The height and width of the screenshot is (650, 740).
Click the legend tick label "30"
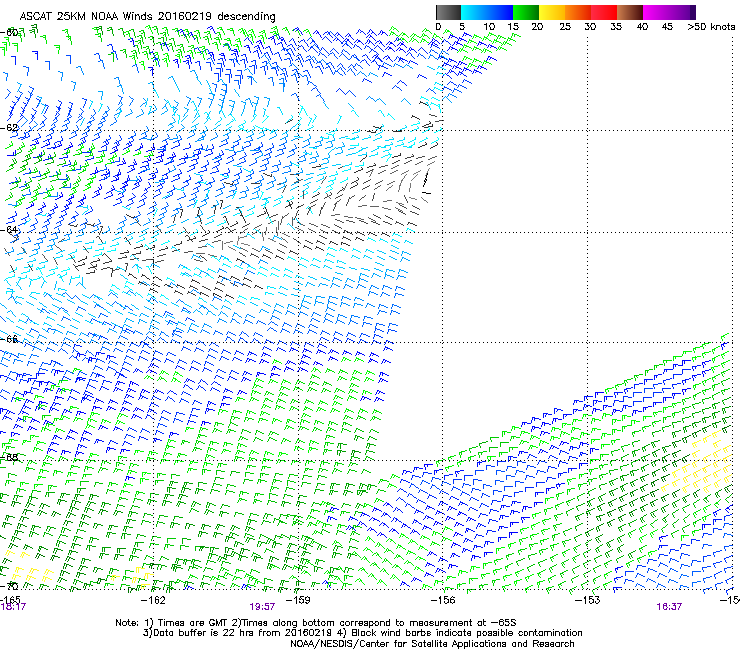coord(590,27)
